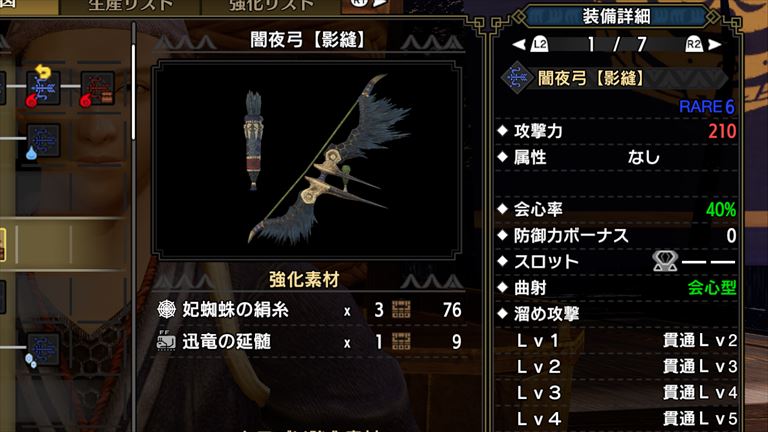Screen dimensions: 768x432
Task: Click the item box icon beside count 9
Action: point(401,341)
